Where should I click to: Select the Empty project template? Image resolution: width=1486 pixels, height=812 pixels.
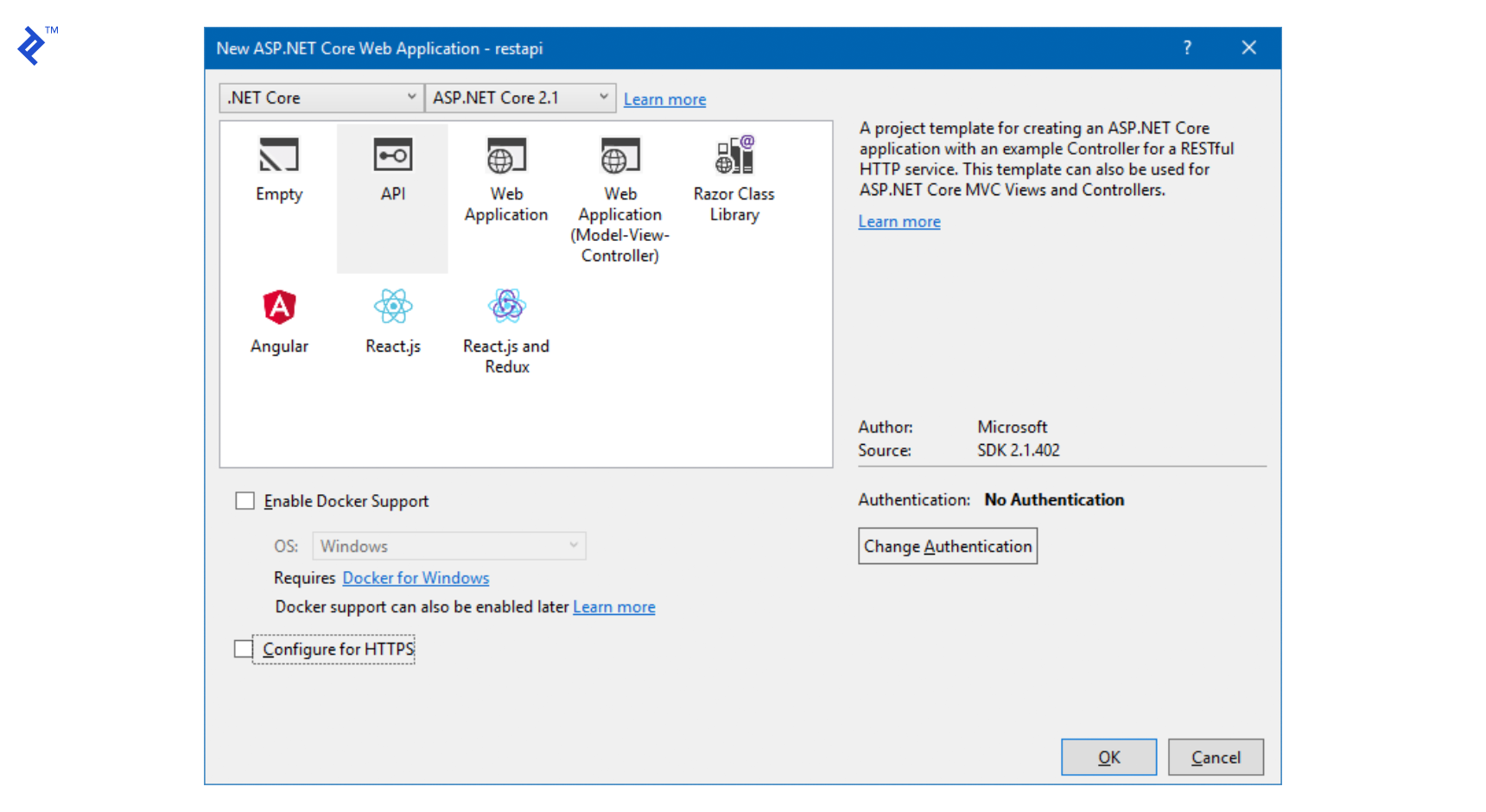point(278,170)
